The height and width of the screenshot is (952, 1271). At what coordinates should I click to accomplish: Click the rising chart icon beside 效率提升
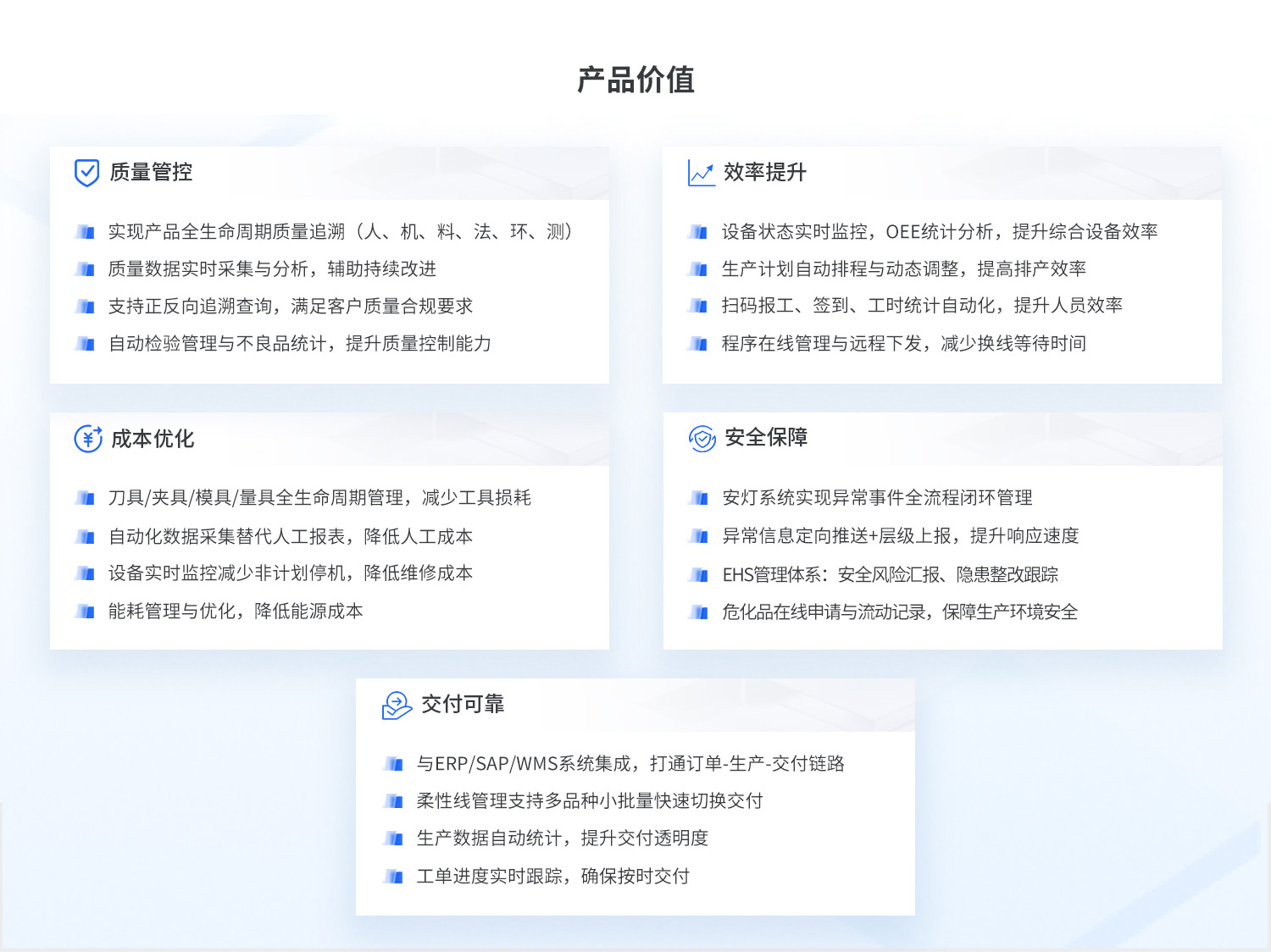coord(701,173)
